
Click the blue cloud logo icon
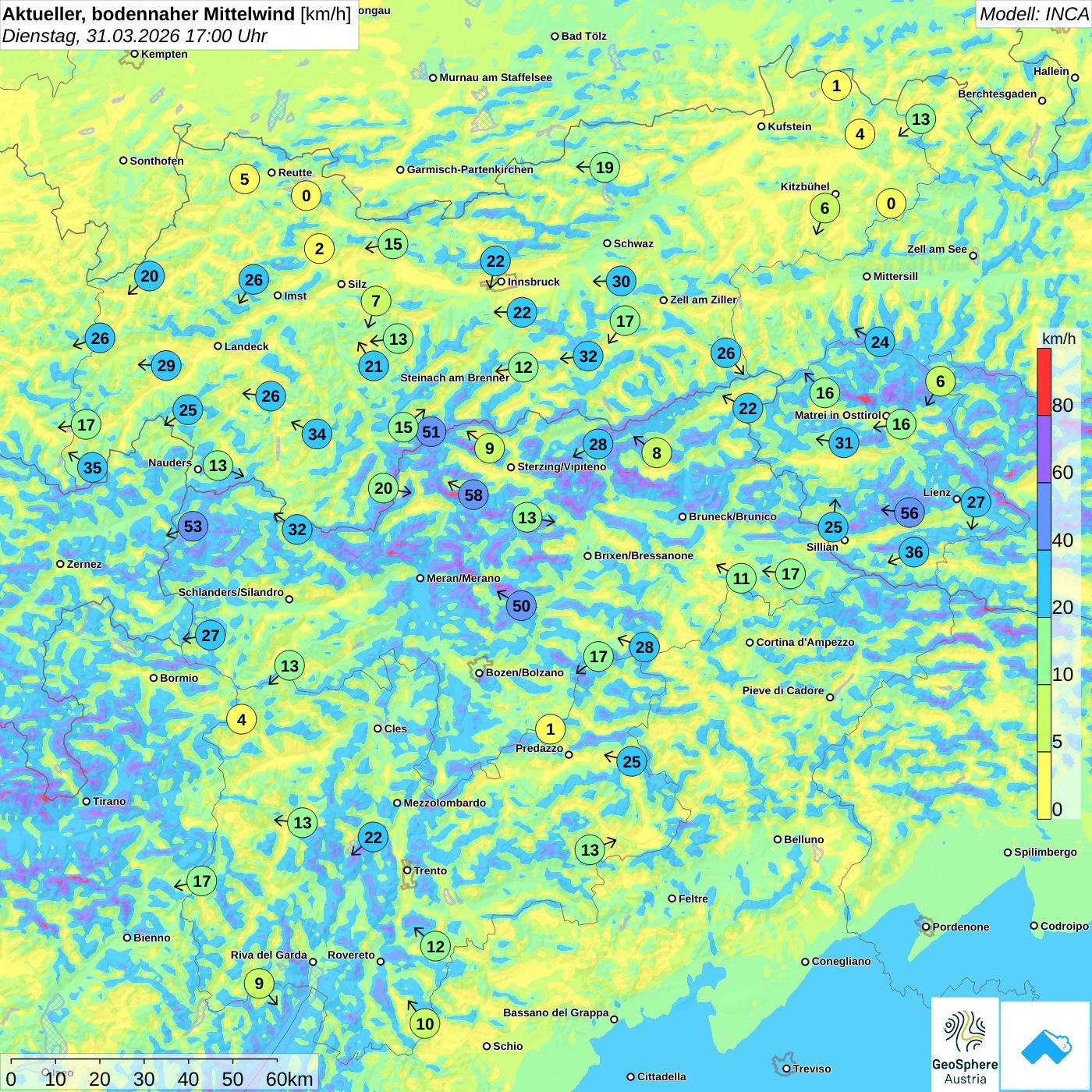click(1046, 1045)
